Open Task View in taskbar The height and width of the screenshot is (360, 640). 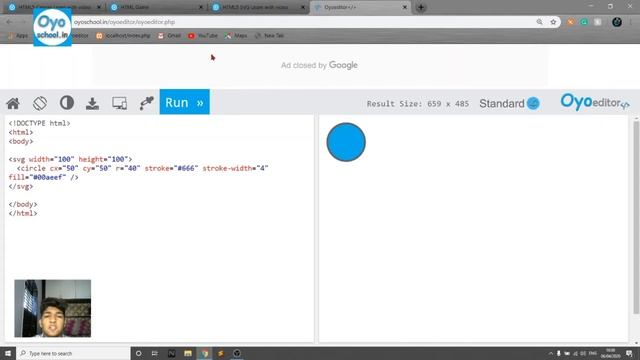155,353
